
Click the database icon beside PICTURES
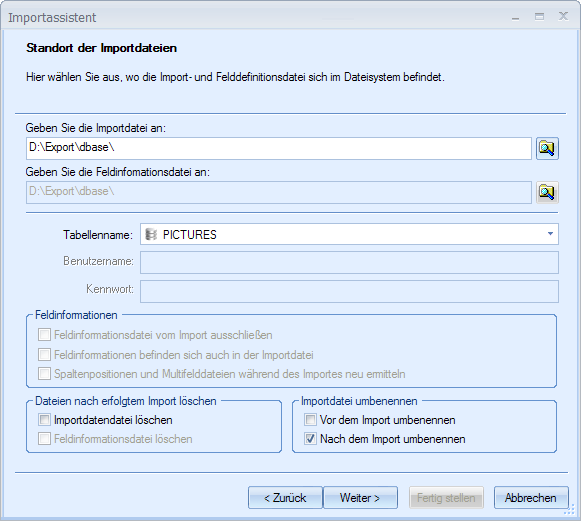(151, 234)
